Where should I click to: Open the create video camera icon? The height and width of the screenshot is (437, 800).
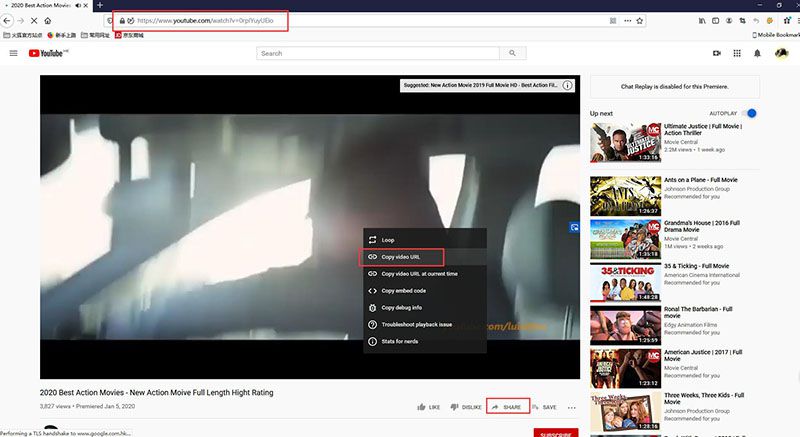pyautogui.click(x=717, y=53)
